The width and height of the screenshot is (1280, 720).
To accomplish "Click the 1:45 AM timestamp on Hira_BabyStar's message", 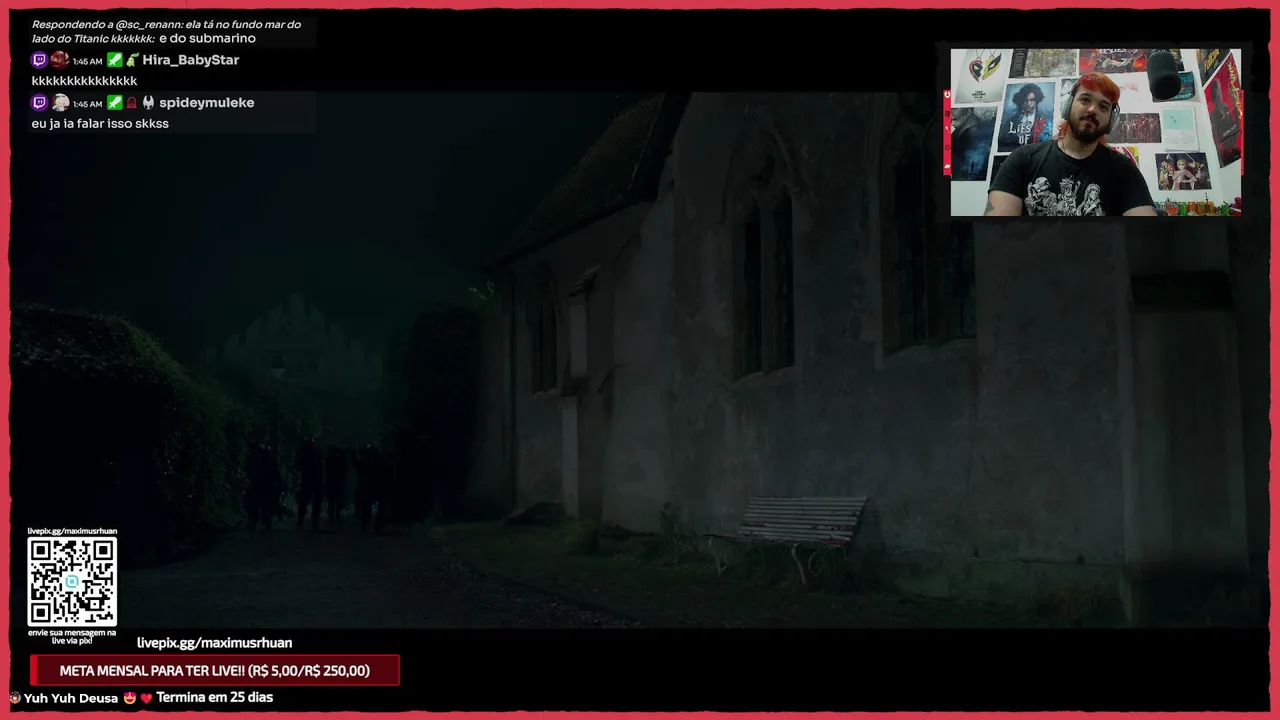I will pyautogui.click(x=88, y=61).
